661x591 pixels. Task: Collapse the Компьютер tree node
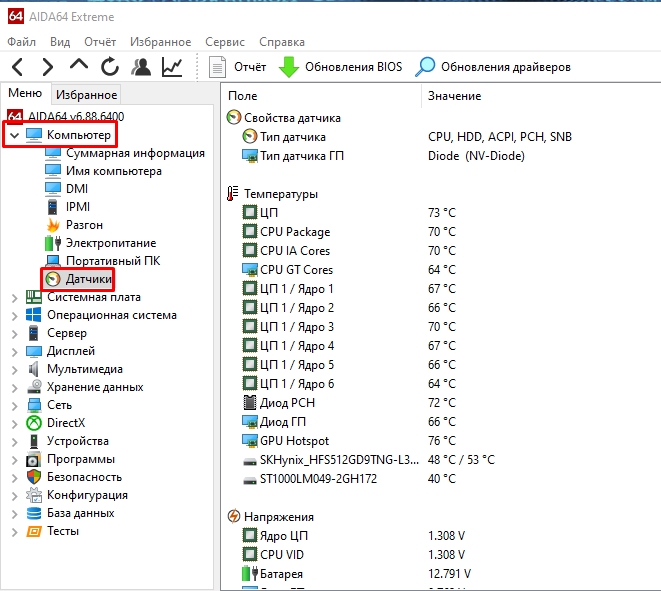[15, 135]
